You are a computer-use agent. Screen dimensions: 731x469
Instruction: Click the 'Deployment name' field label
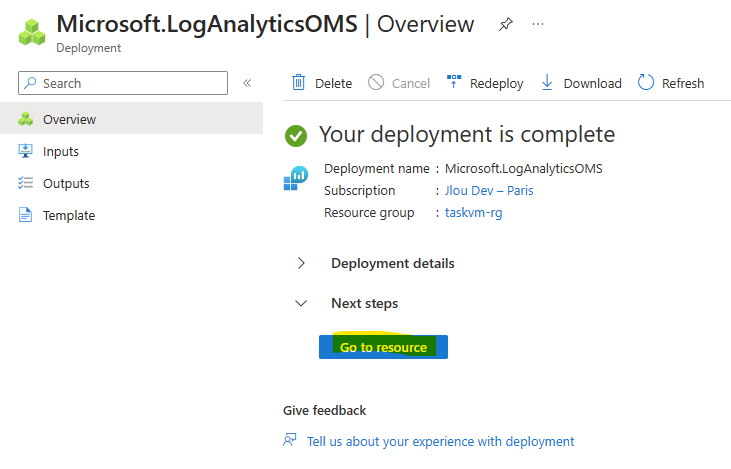[377, 168]
